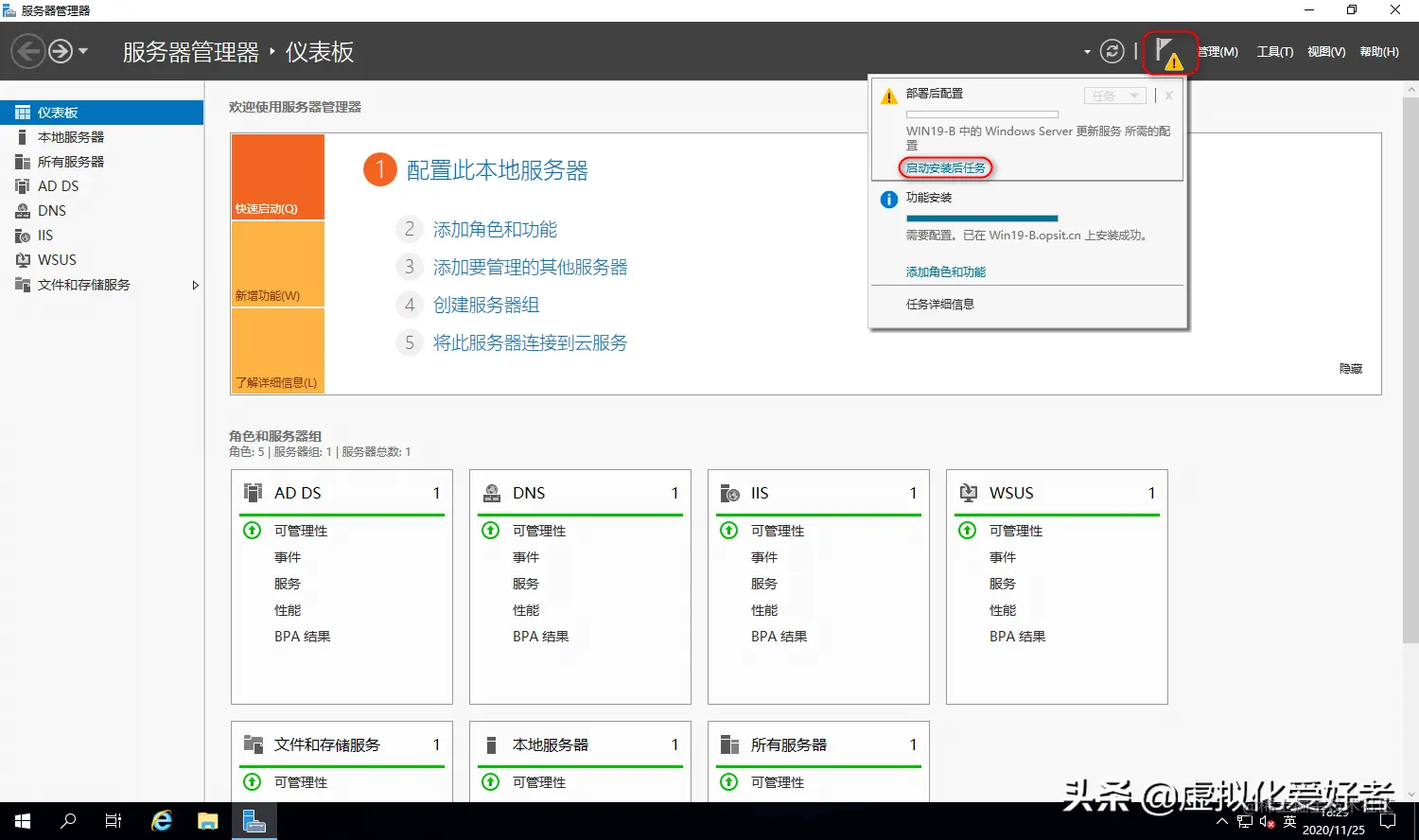Open the 任务 dropdown in 部署后配置
The width and height of the screenshot is (1419, 840).
tap(1114, 95)
